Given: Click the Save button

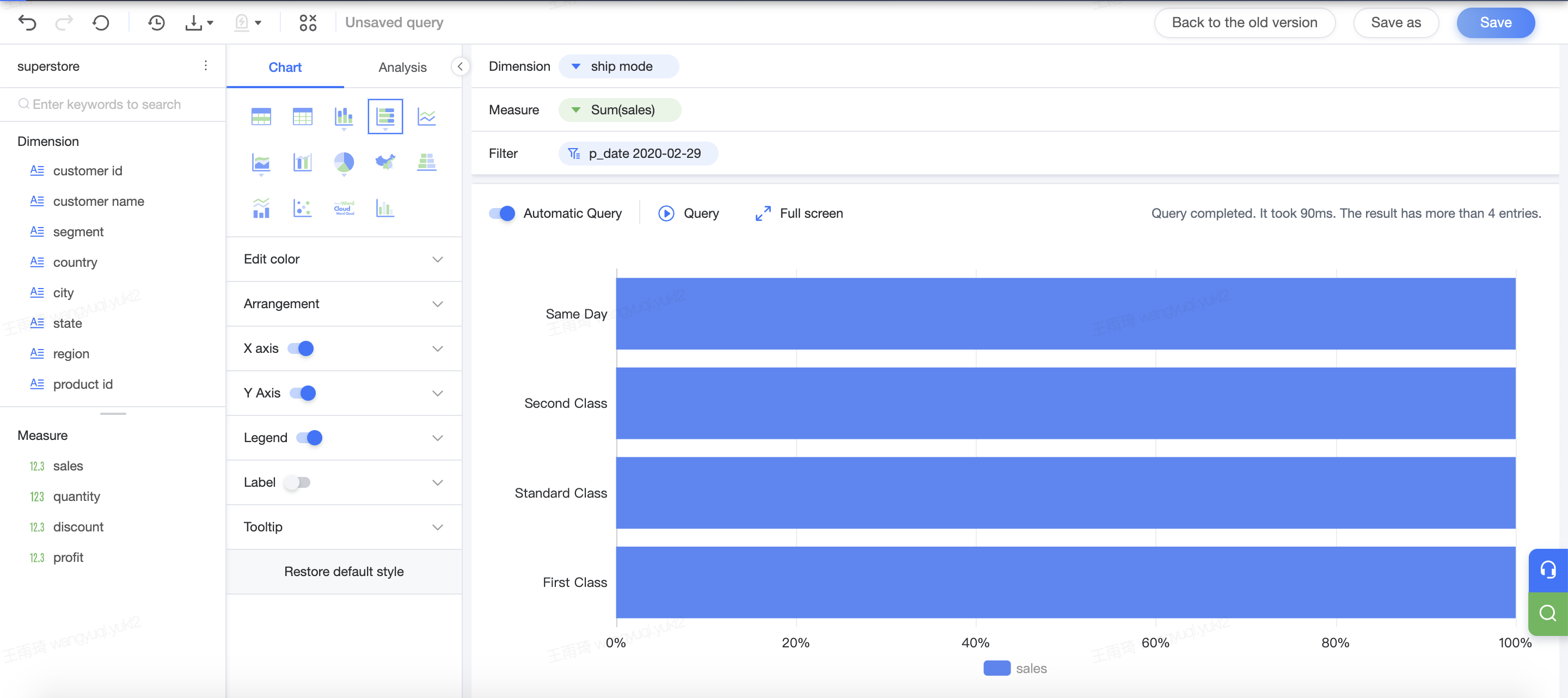Looking at the screenshot, I should click(1496, 22).
